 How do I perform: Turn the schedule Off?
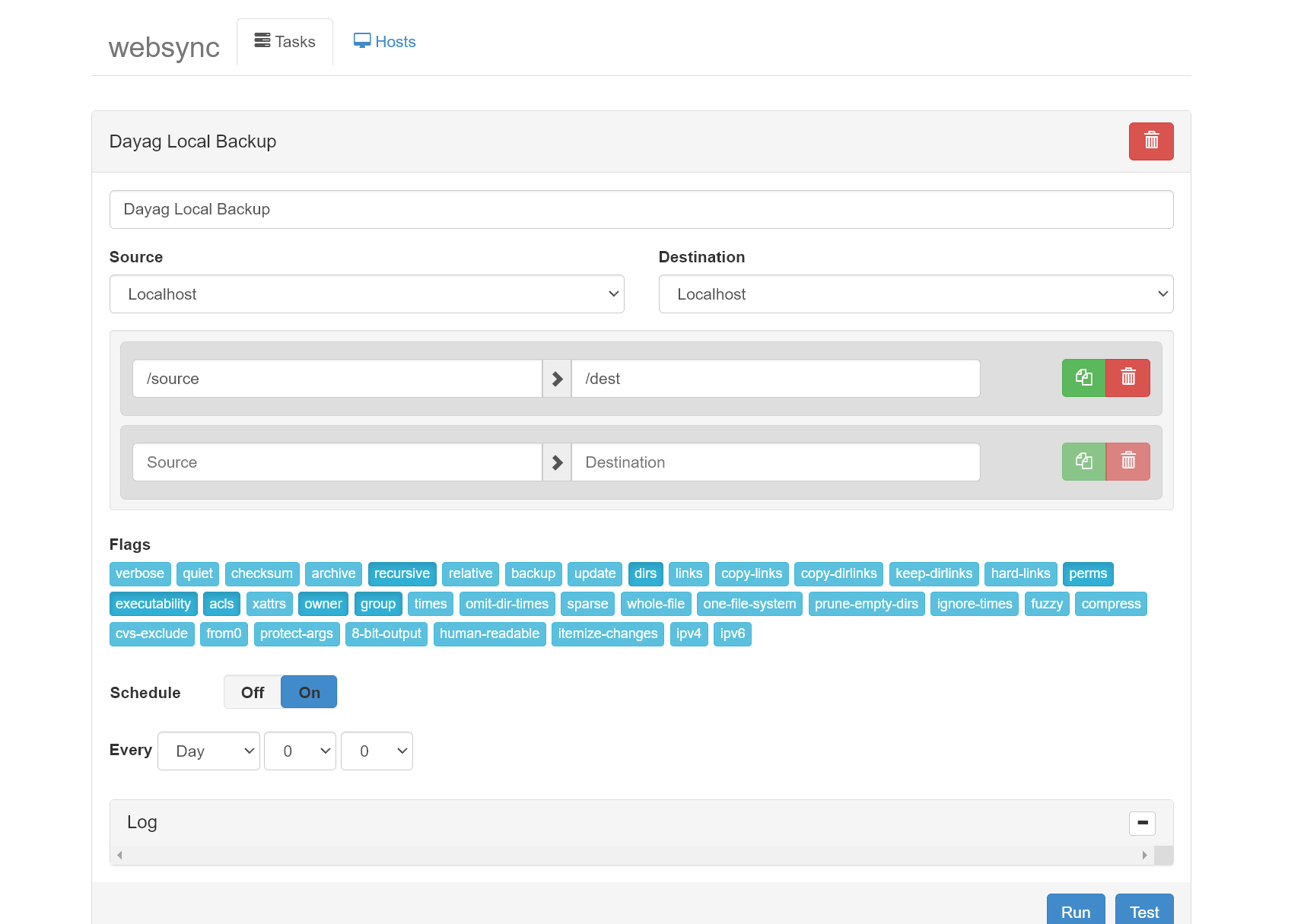253,692
